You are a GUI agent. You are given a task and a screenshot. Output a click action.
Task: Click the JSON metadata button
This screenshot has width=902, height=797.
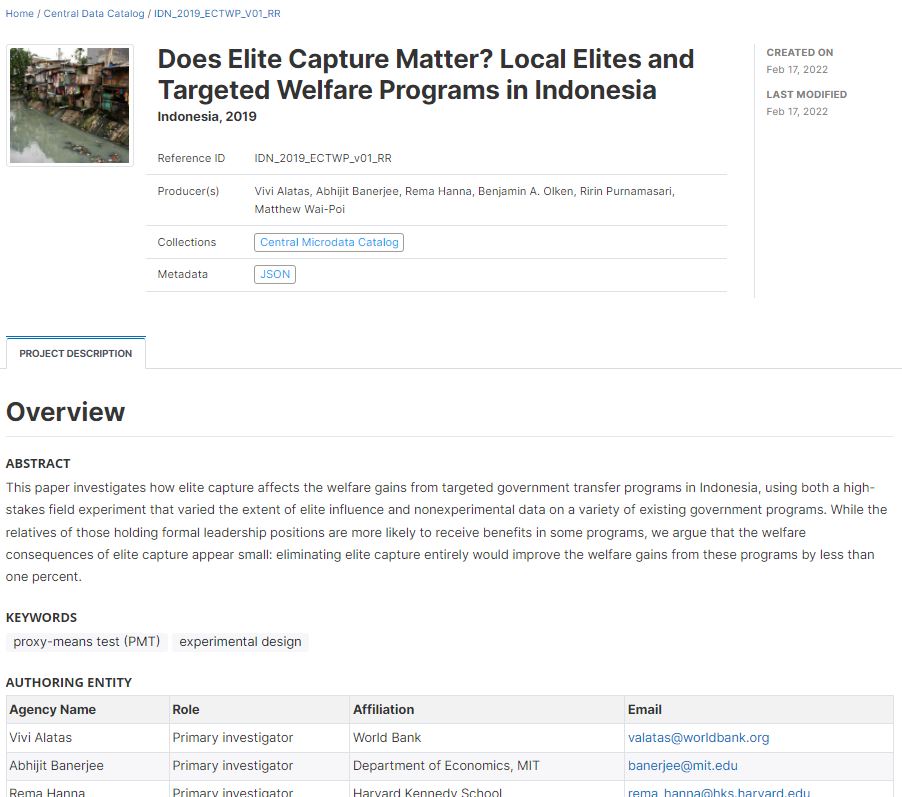click(x=275, y=274)
